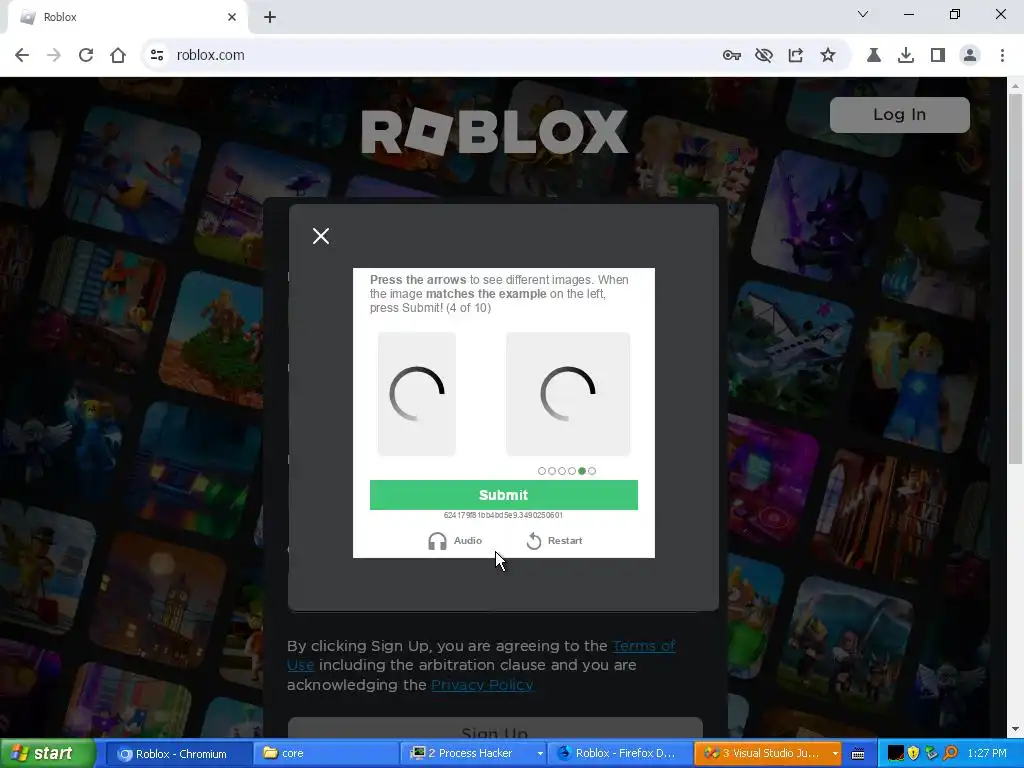This screenshot has height=768, width=1024.
Task: Go back using the browser back arrow
Action: click(x=22, y=56)
